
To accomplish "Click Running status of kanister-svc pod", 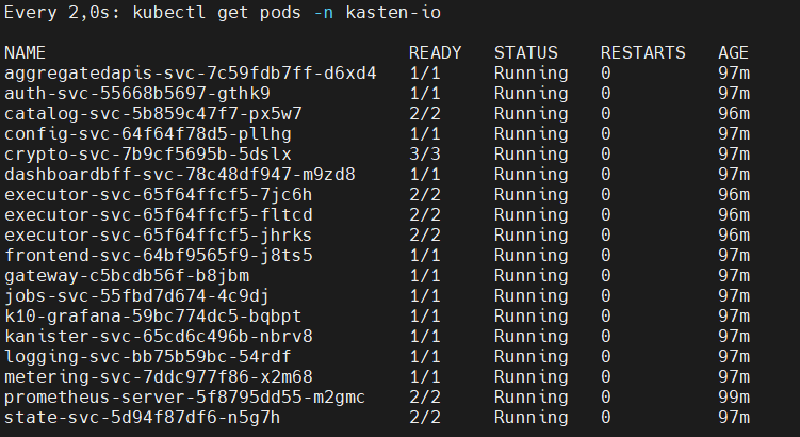I will click(531, 337).
